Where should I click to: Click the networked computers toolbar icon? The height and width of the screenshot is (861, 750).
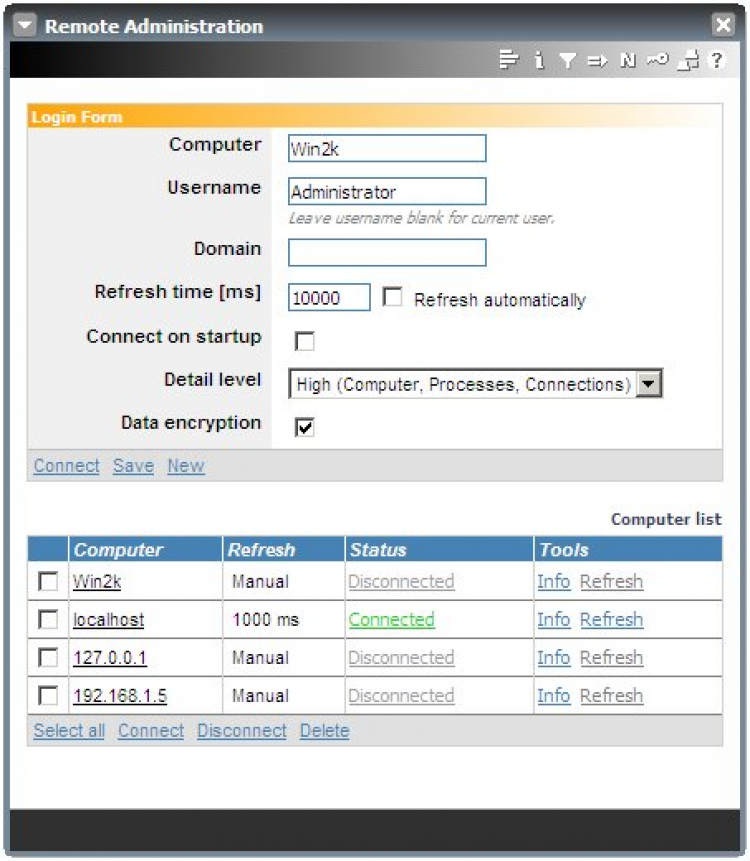click(688, 60)
